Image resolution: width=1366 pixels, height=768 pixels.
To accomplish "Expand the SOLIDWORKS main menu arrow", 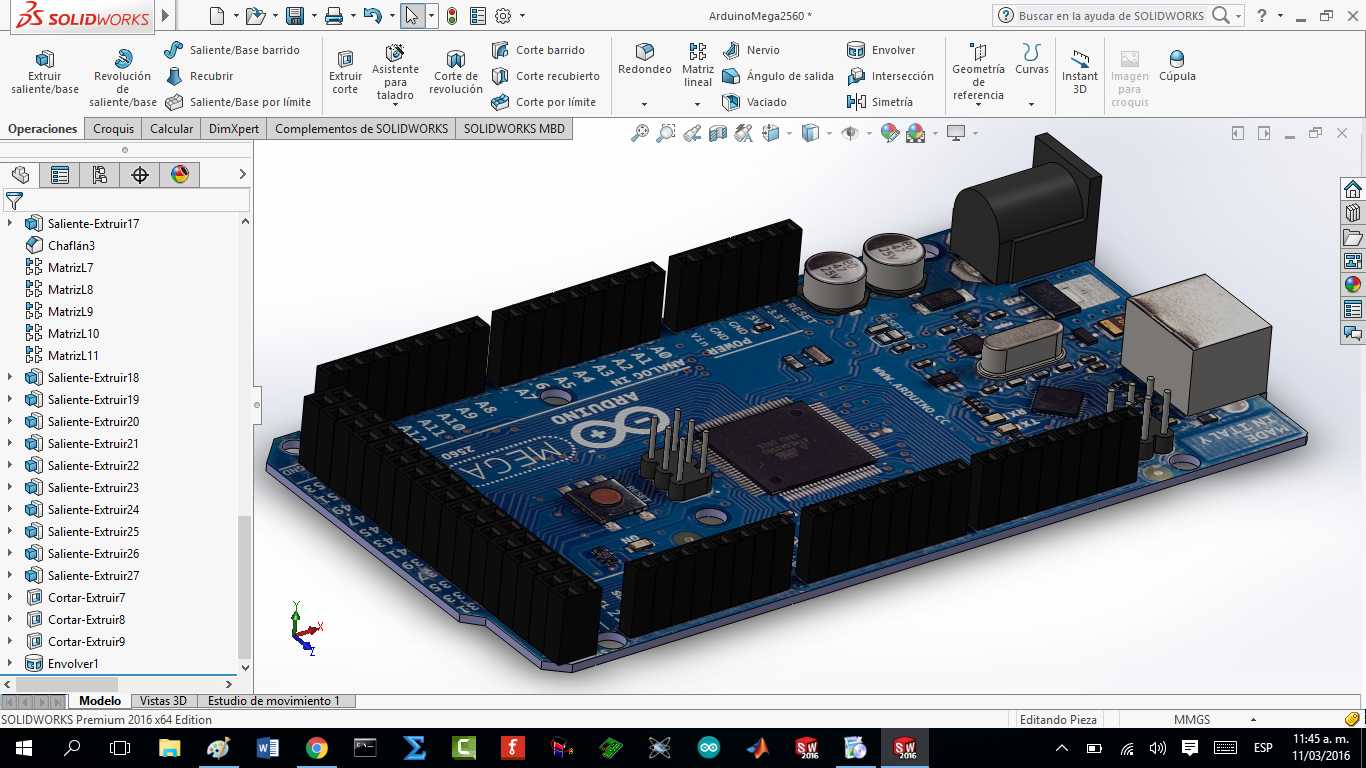I will tap(166, 16).
